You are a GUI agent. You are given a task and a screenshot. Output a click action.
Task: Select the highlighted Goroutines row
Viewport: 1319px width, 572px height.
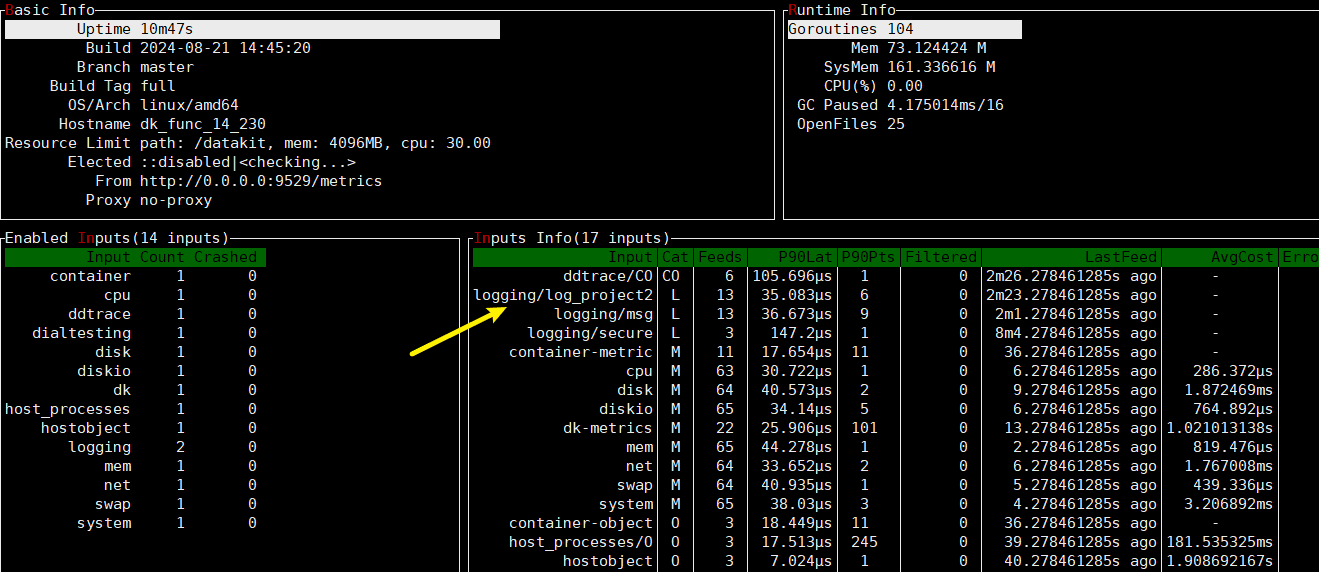(904, 29)
